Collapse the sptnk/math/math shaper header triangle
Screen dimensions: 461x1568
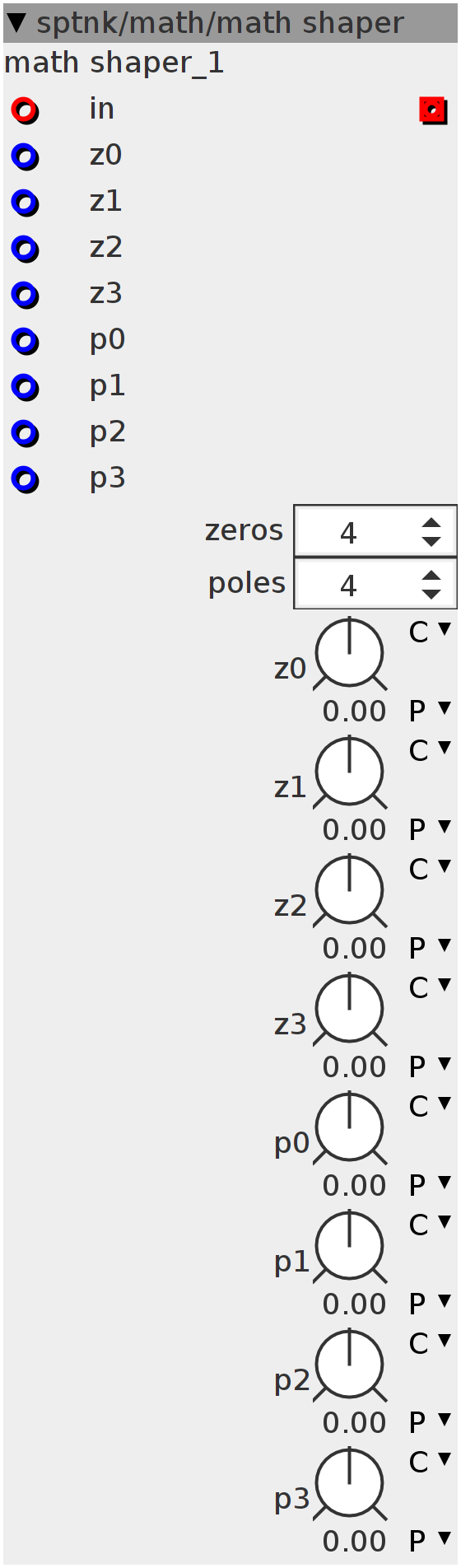(16, 22)
